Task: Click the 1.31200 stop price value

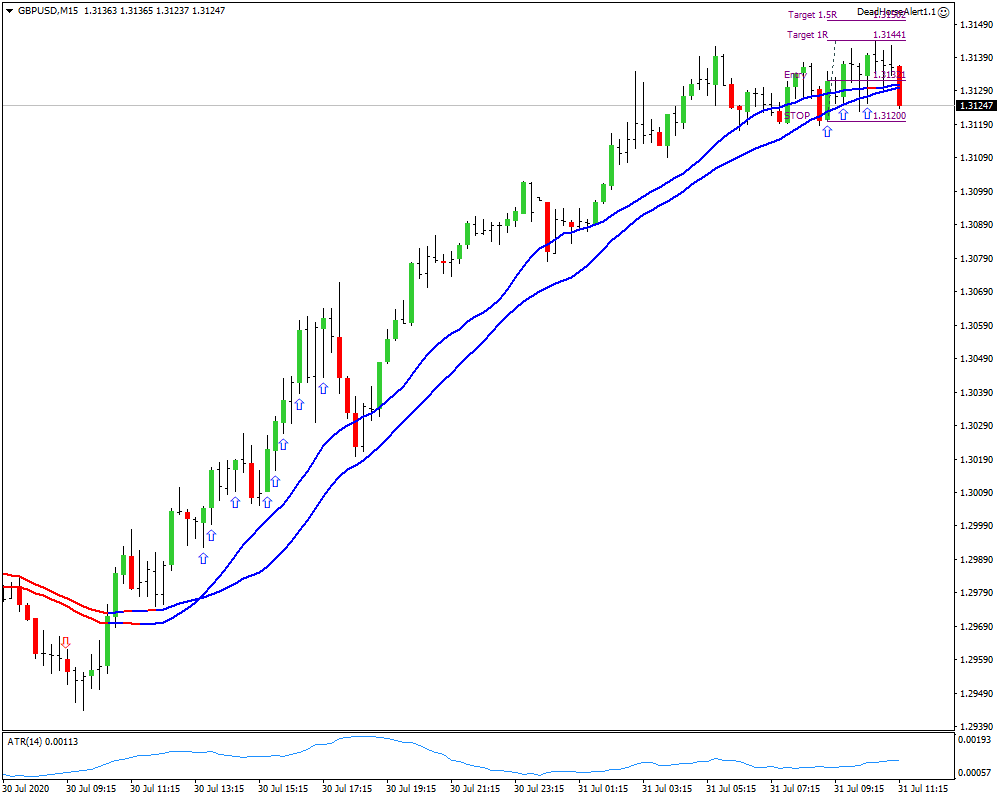Action: [889, 115]
